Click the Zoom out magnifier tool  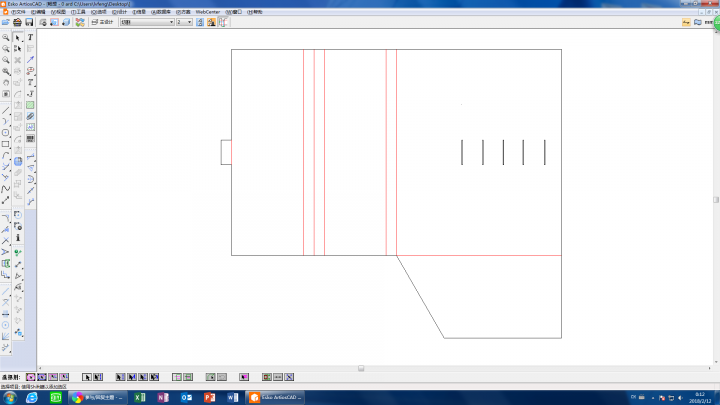(6, 48)
